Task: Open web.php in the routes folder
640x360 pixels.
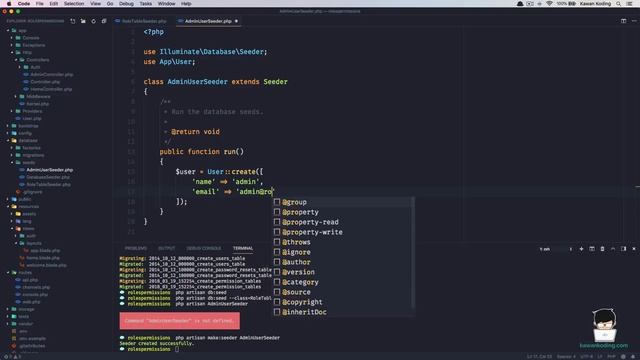Action: pyautogui.click(x=31, y=302)
